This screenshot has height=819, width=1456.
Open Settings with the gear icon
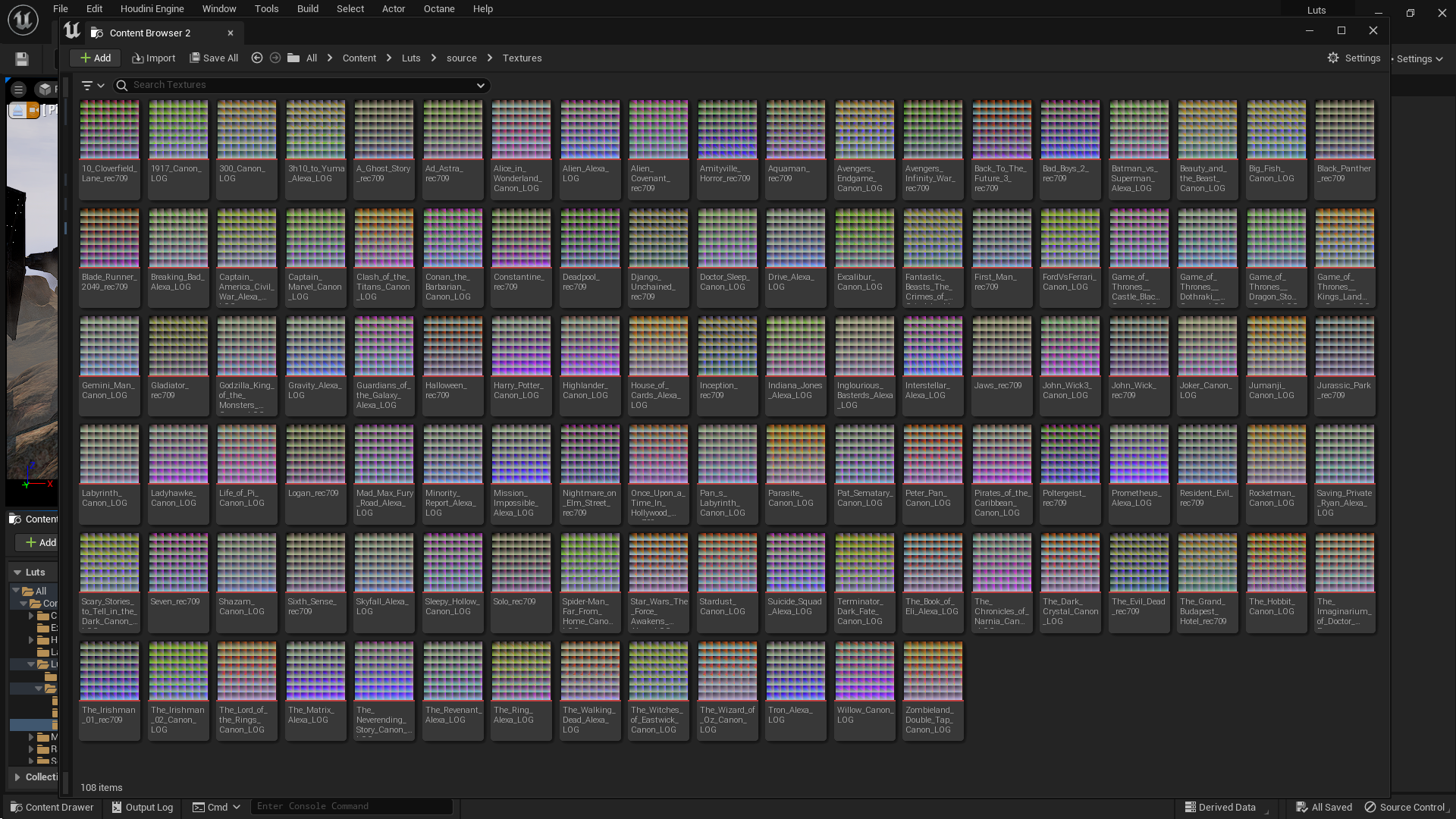[x=1354, y=58]
